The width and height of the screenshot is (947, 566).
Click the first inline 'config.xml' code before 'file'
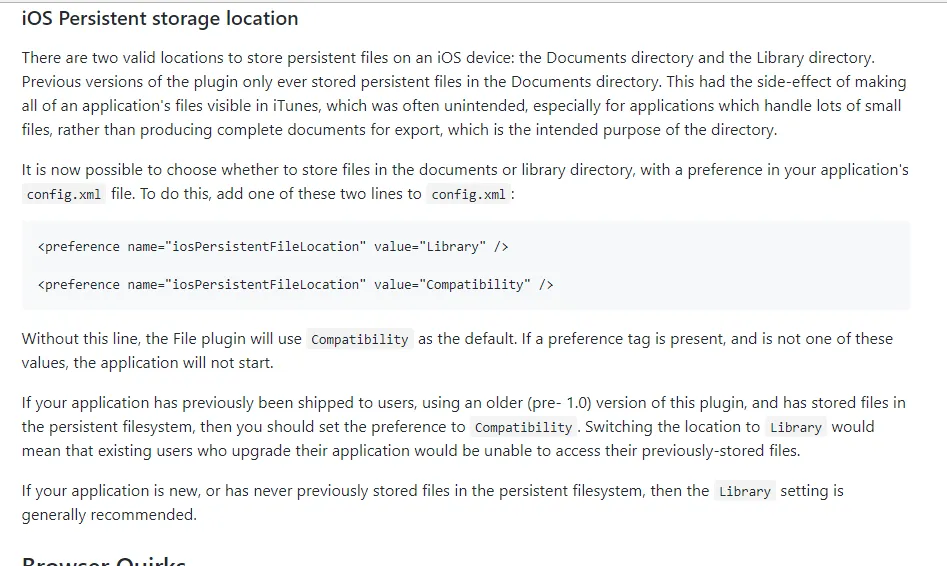(64, 195)
